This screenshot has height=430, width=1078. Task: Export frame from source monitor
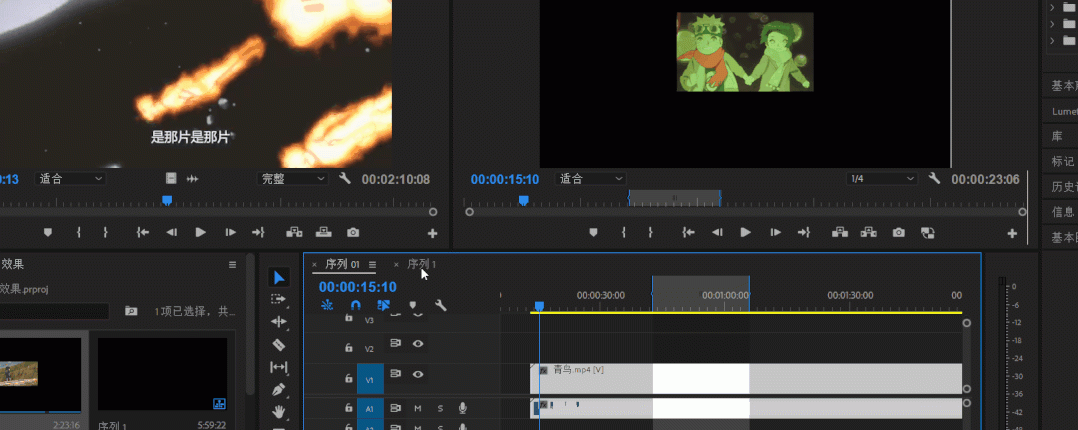353,233
